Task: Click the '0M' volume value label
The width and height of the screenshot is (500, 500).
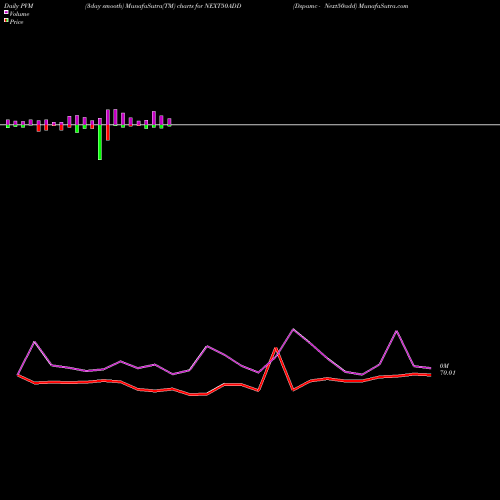Action: coord(444,366)
